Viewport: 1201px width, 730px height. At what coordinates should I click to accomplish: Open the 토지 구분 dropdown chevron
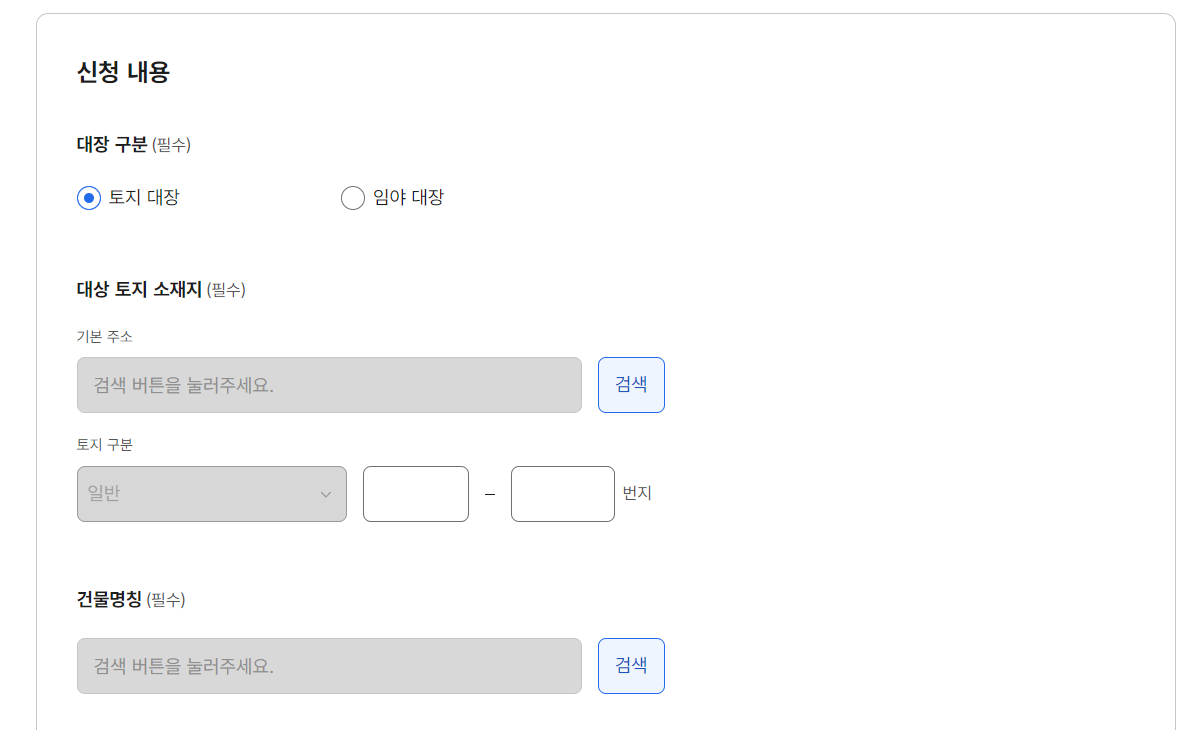click(327, 493)
